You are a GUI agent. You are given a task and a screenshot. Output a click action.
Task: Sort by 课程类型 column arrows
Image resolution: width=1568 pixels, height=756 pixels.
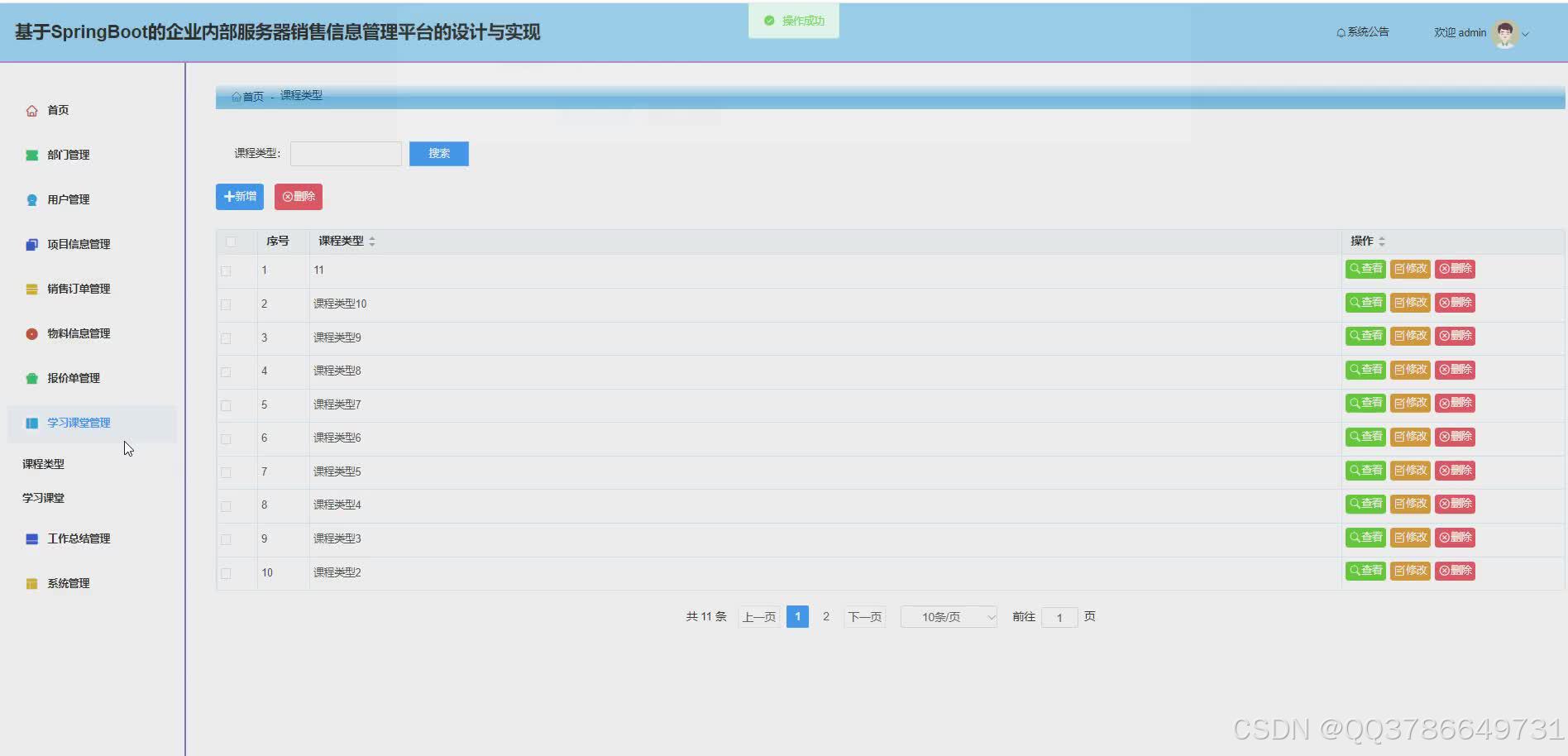tap(372, 242)
